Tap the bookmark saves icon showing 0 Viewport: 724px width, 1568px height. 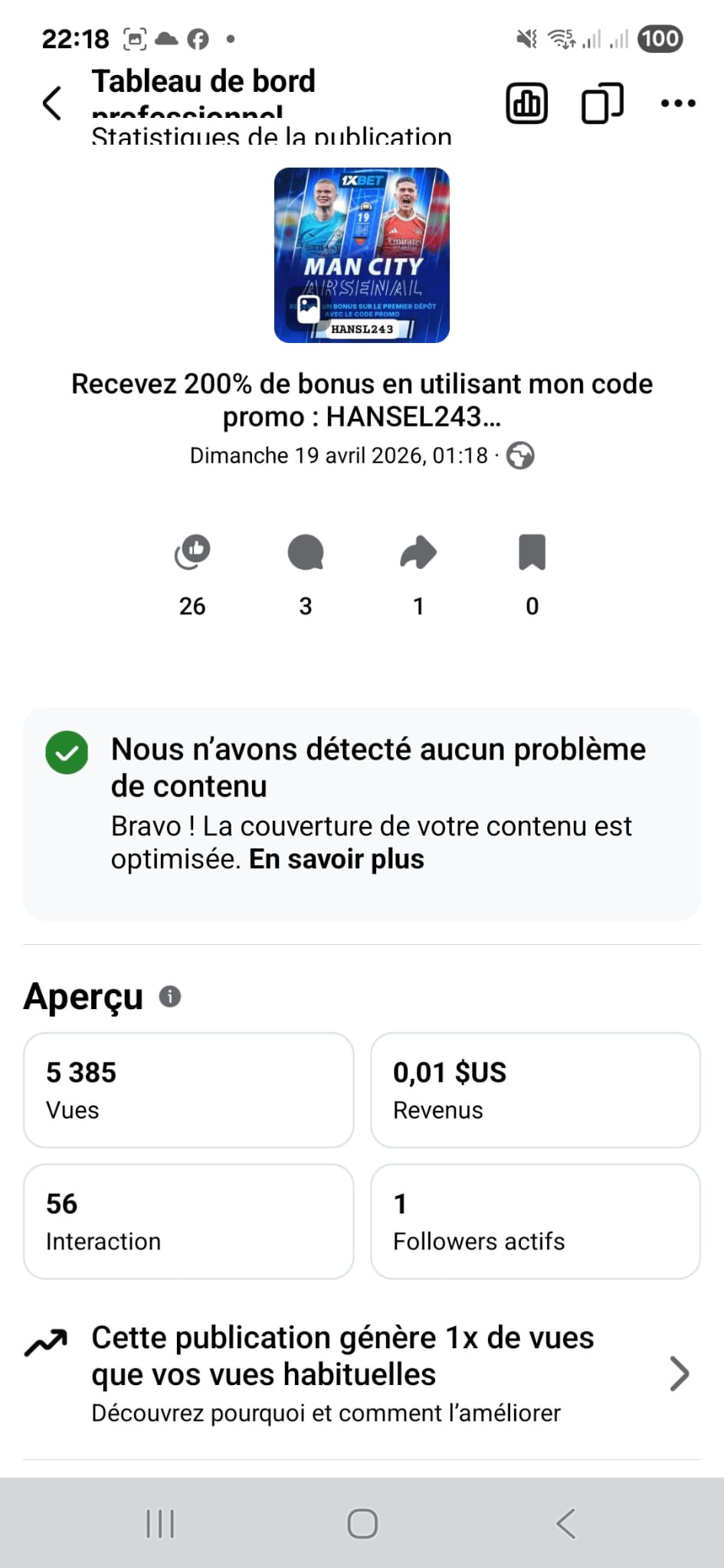click(532, 552)
